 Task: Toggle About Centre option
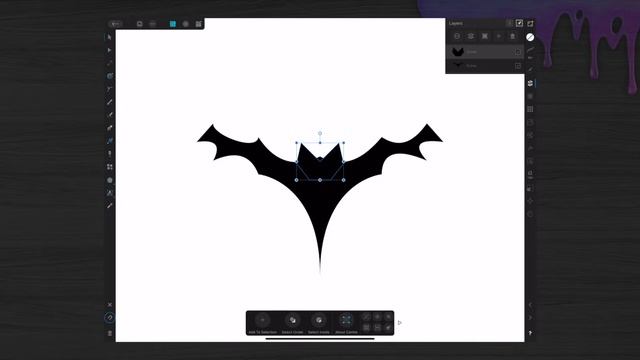346,323
